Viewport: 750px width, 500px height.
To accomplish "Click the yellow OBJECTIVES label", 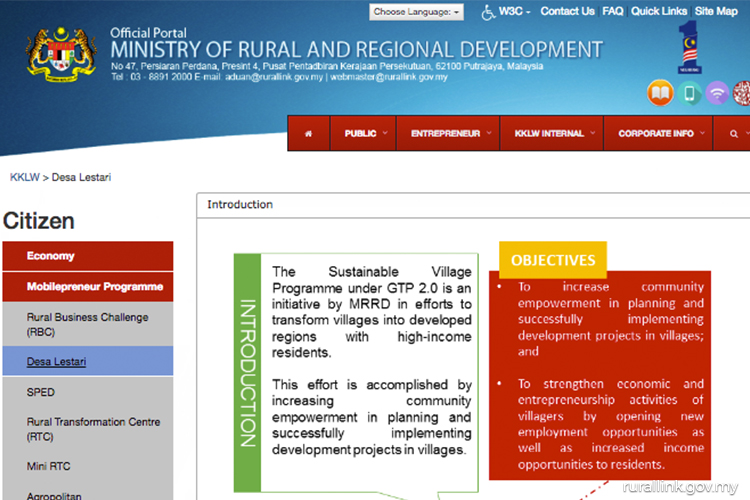I will tap(553, 260).
